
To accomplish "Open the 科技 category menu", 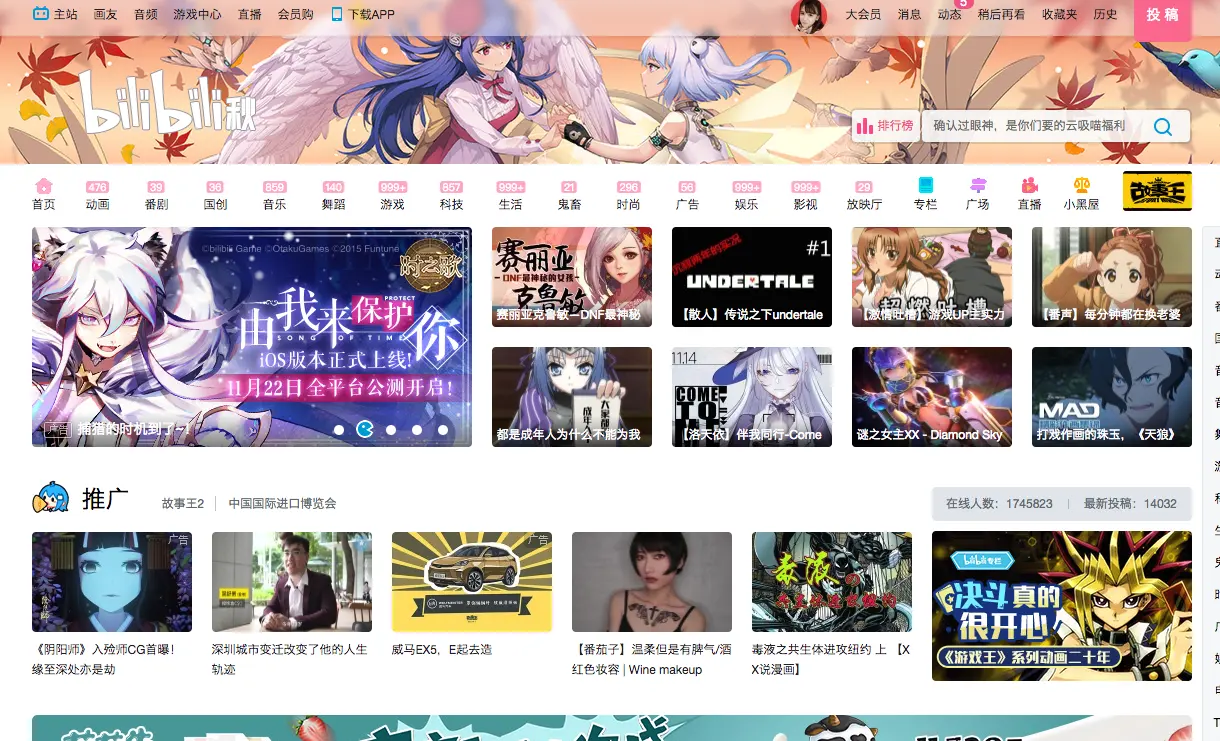I will [x=451, y=196].
